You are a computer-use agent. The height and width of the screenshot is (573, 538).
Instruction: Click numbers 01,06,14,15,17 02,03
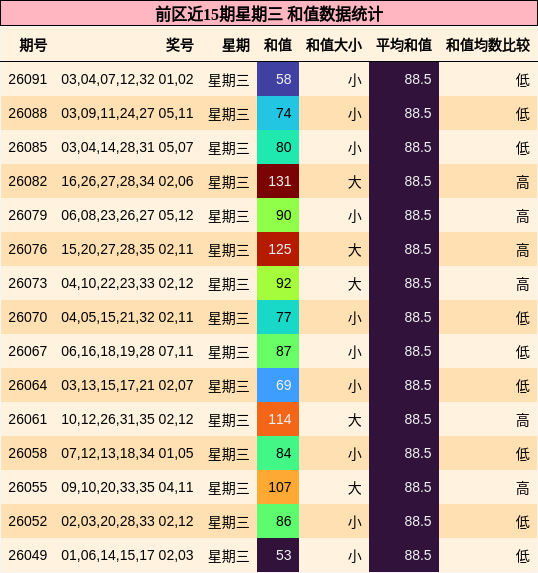[x=127, y=555]
